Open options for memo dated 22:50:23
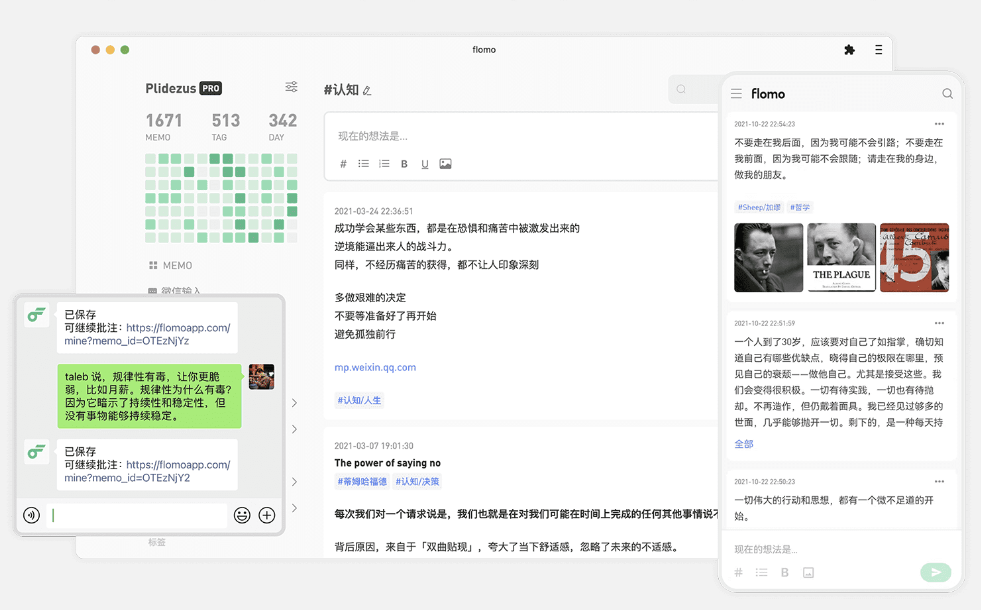Screen dimensions: 981x610 pos(939,481)
